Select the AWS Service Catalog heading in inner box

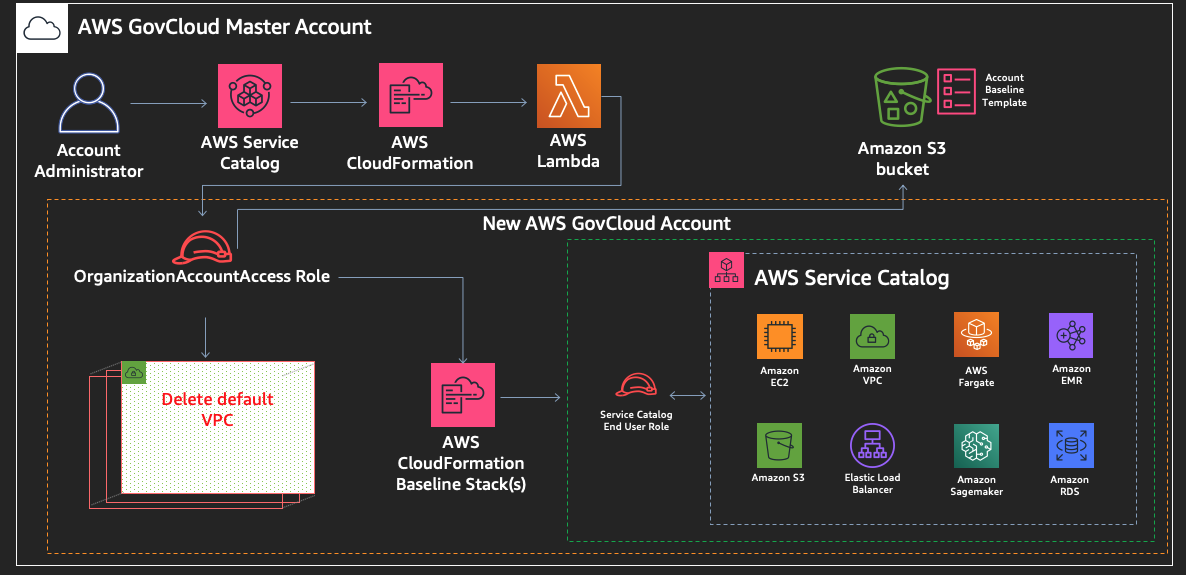point(852,278)
